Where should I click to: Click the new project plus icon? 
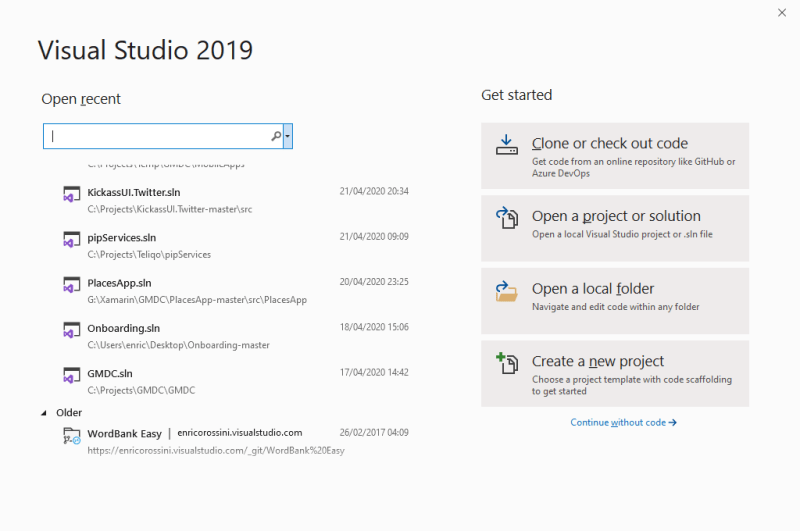[507, 363]
